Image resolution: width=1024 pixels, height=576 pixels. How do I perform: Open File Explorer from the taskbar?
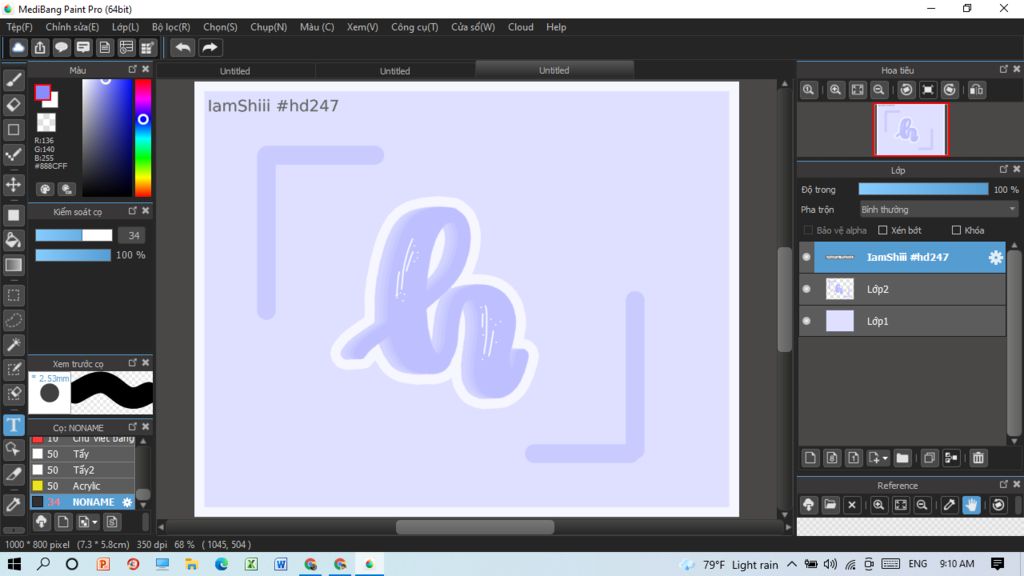click(x=191, y=564)
